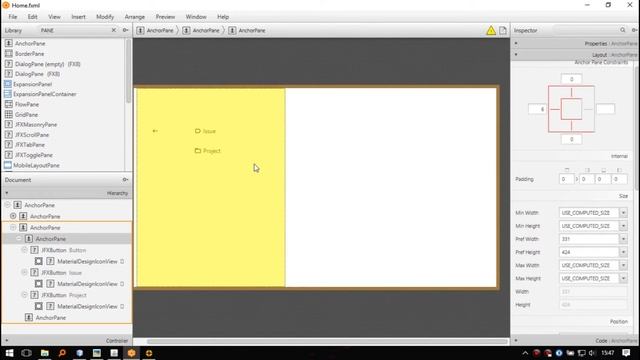This screenshot has height=360, width=640.
Task: Collapse the JFXButton Issue node
Action: [x=24, y=273]
